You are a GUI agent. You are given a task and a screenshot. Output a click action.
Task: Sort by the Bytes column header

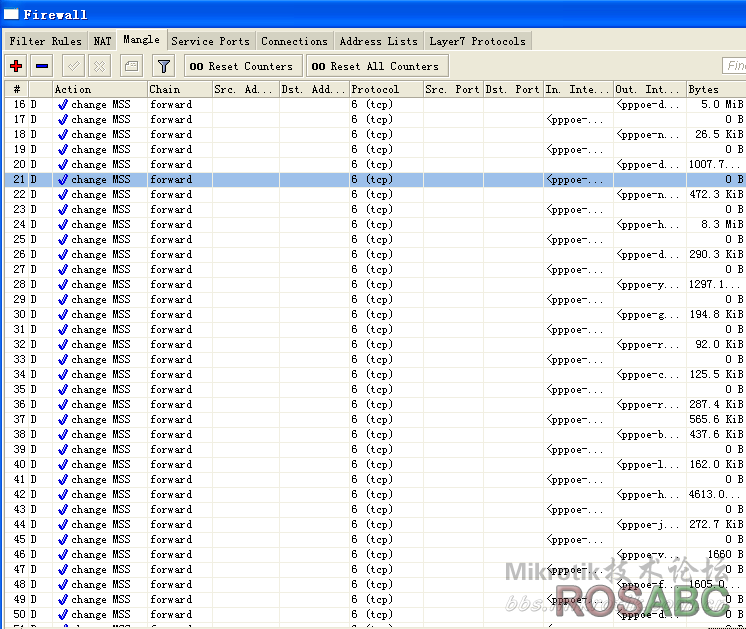pyautogui.click(x=716, y=89)
